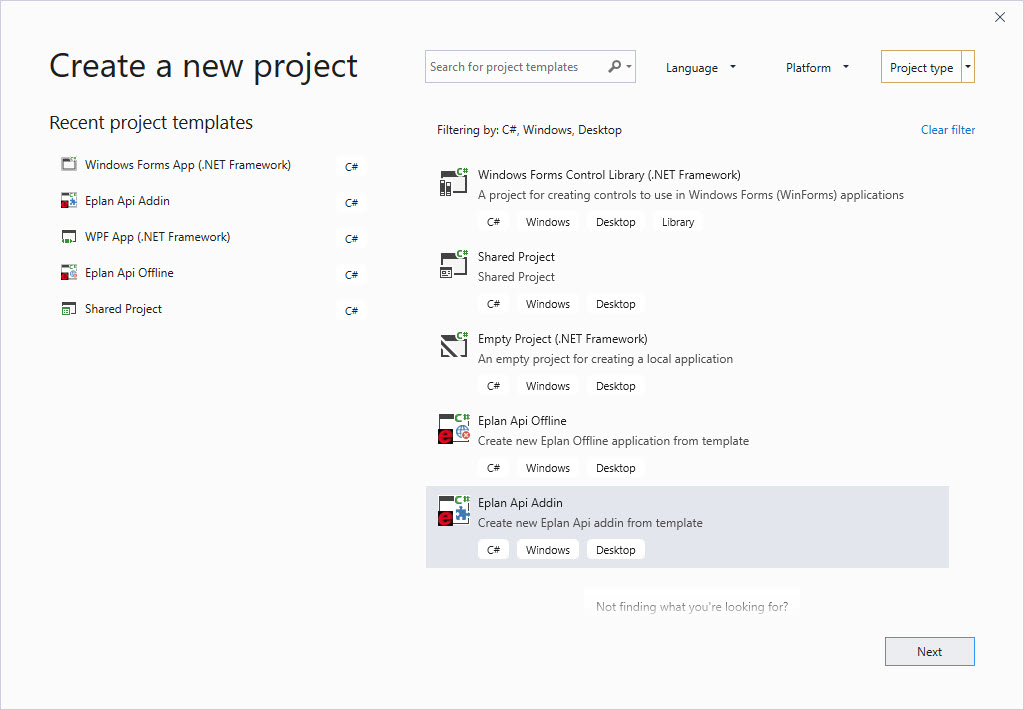Image resolution: width=1024 pixels, height=710 pixels.
Task: Select Empty Project (.NET Framework) template title
Action: [x=562, y=338]
